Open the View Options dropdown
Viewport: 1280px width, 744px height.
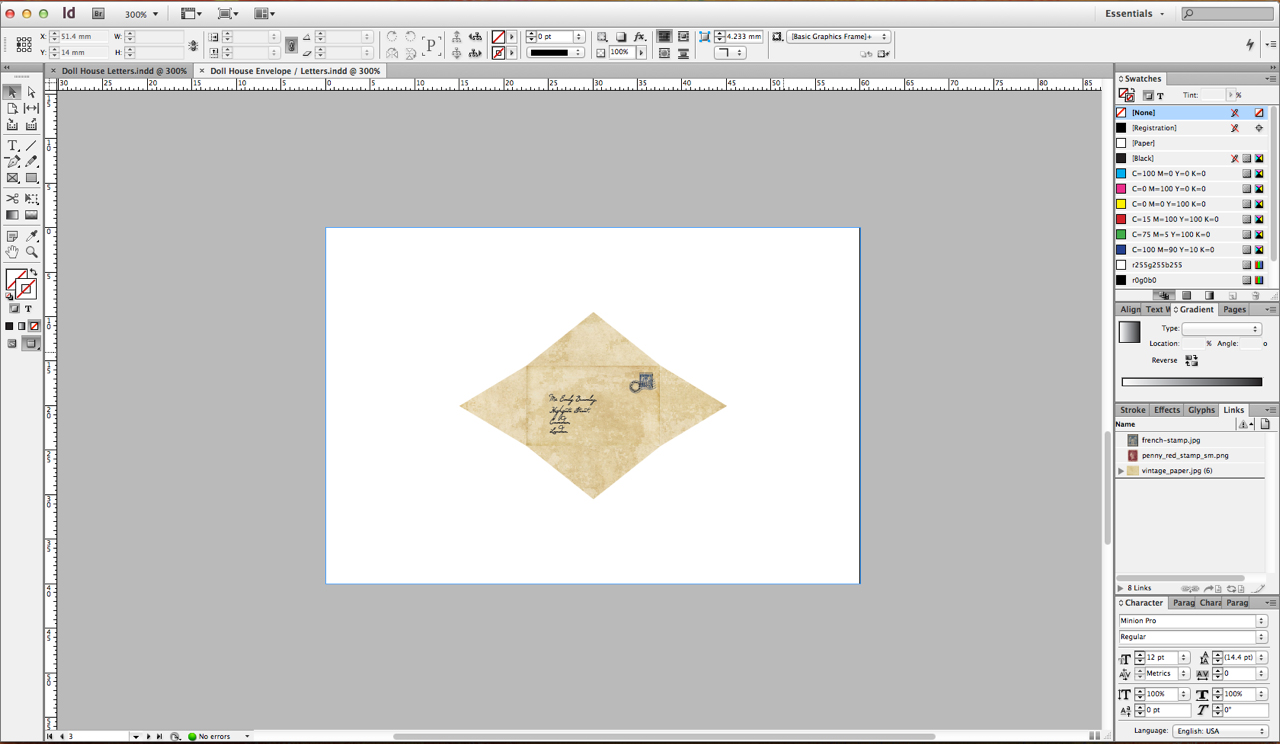[191, 14]
